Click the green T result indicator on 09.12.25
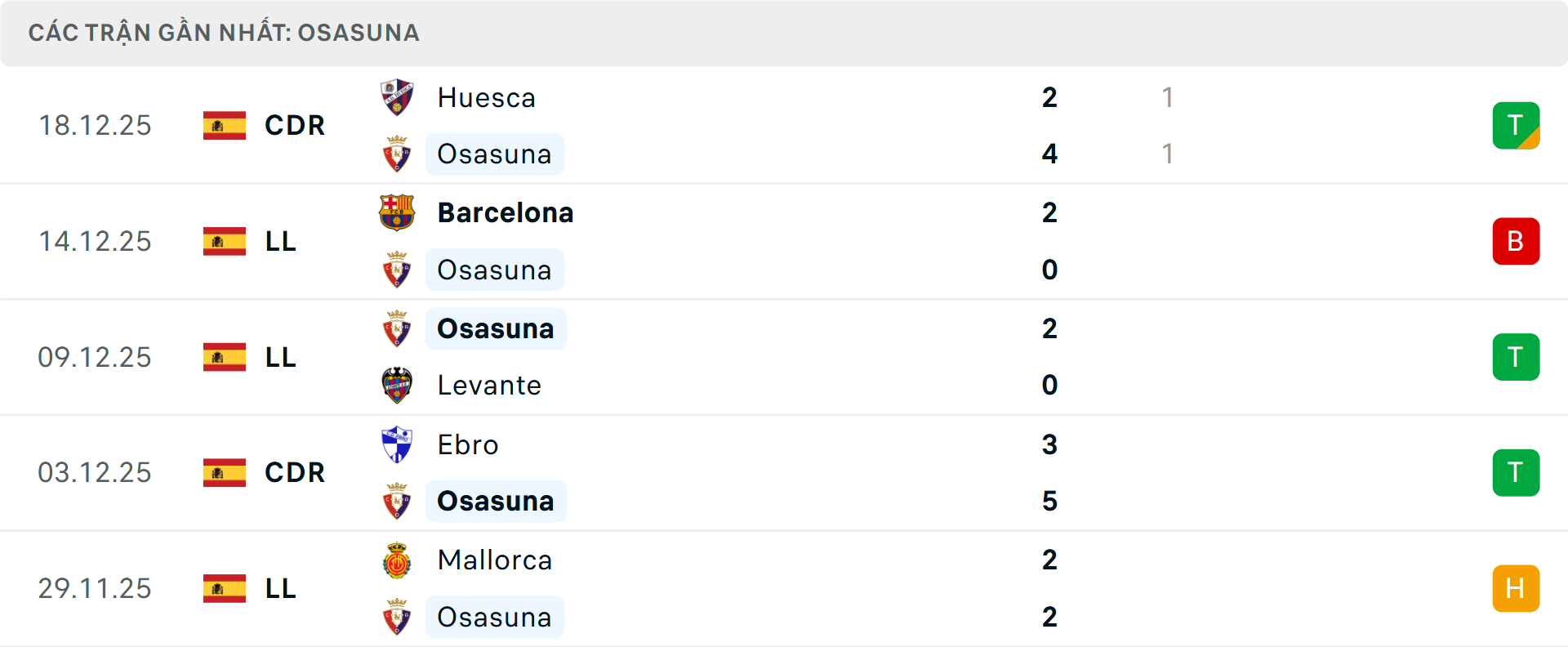The image size is (1568, 647). pyautogui.click(x=1516, y=357)
